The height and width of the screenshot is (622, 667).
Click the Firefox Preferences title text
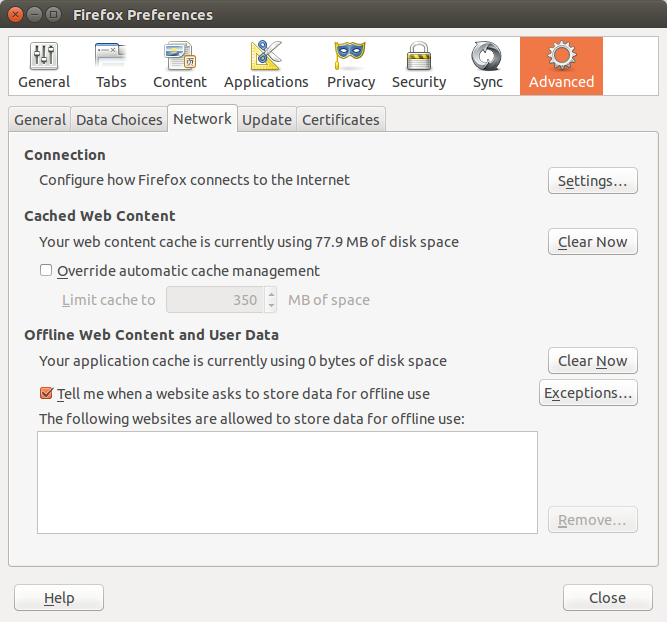(143, 15)
